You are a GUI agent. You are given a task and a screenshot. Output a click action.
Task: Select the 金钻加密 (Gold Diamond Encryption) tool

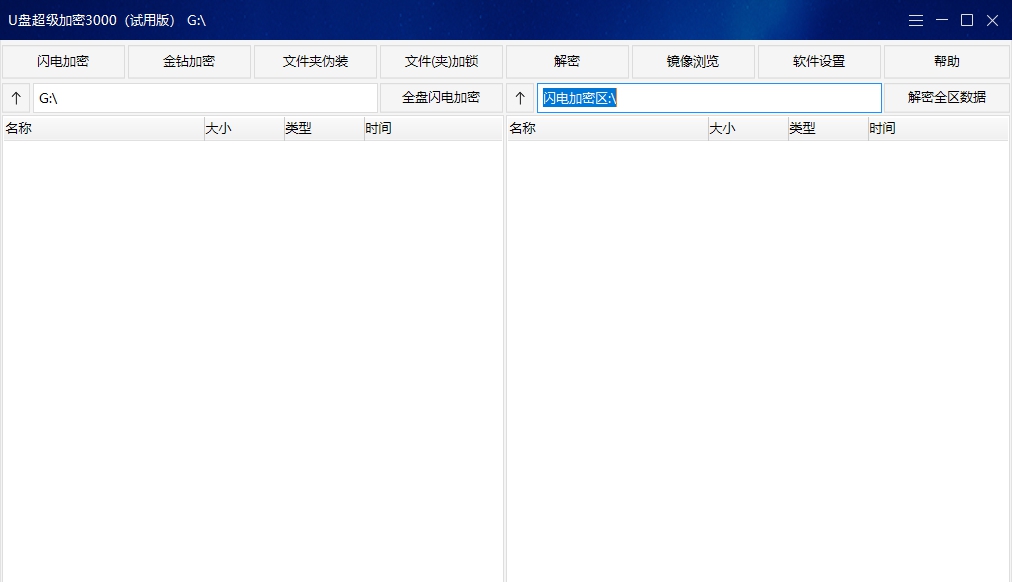[189, 61]
